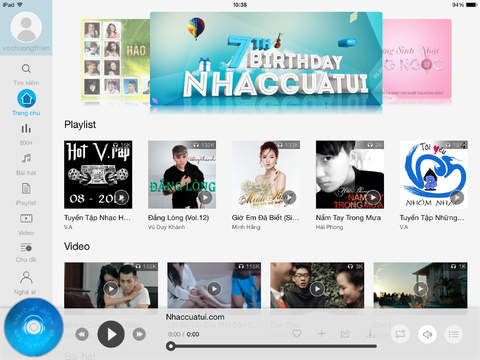Viewport: 480px width, 360px height.
Task: Skip to the previous track
Action: pos(82,334)
